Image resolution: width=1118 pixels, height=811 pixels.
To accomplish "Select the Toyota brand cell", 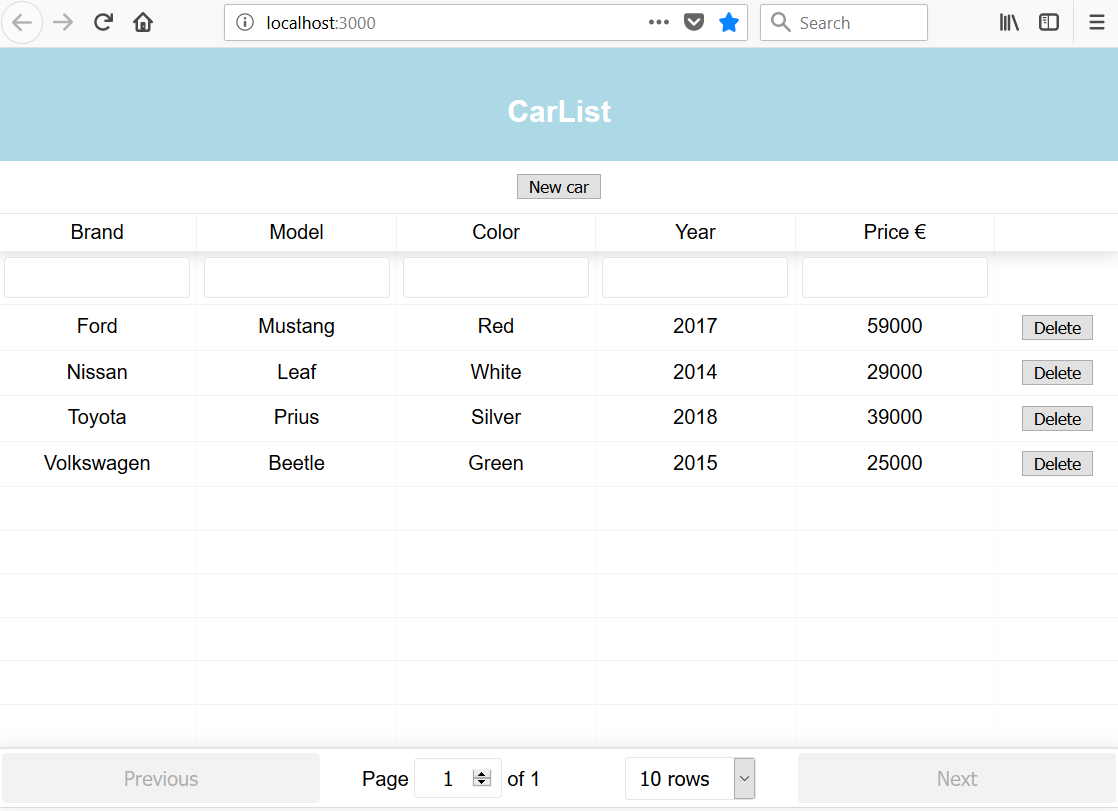I will (97, 417).
